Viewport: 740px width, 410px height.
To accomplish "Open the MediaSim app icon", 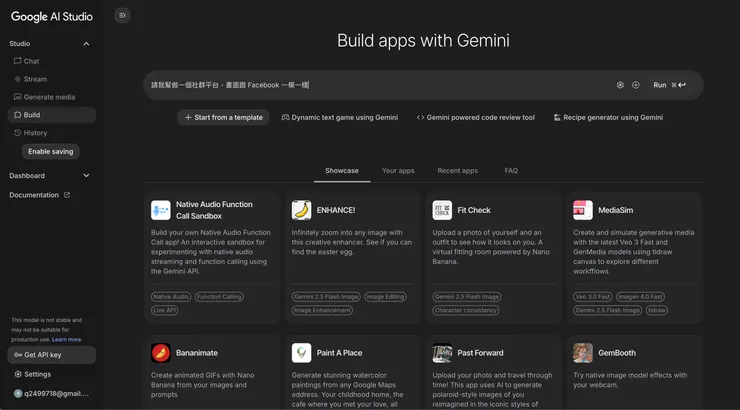I will [583, 210].
